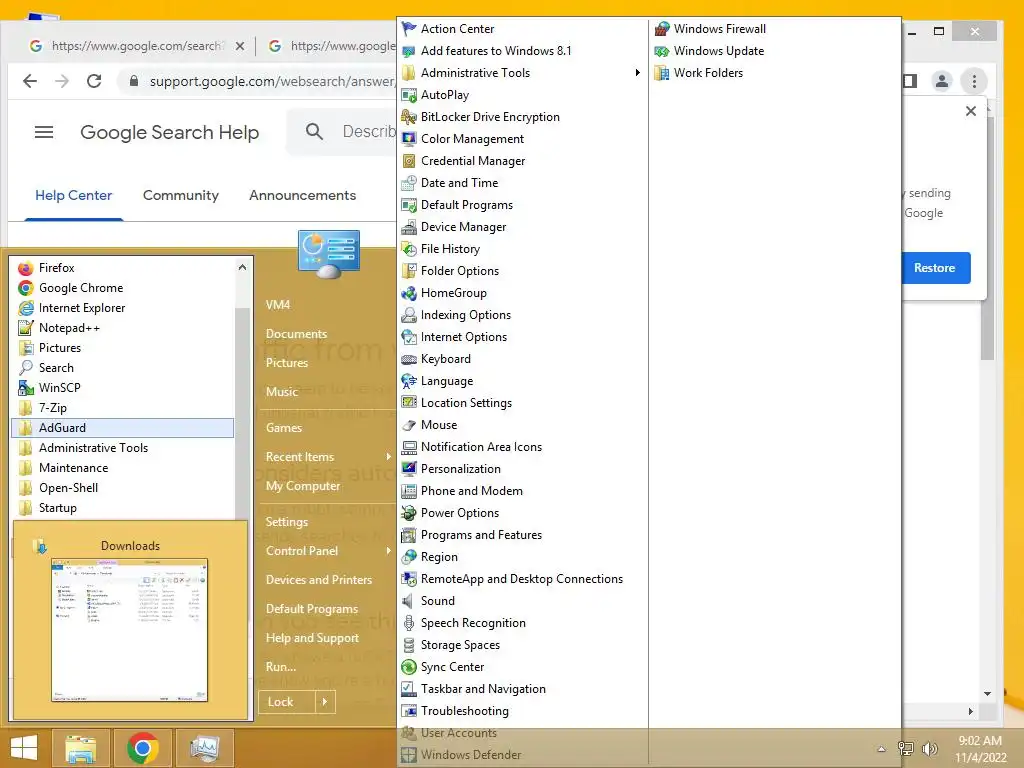Expand Administrative Tools submenu arrow
Viewport: 1024px width, 768px height.
(637, 72)
